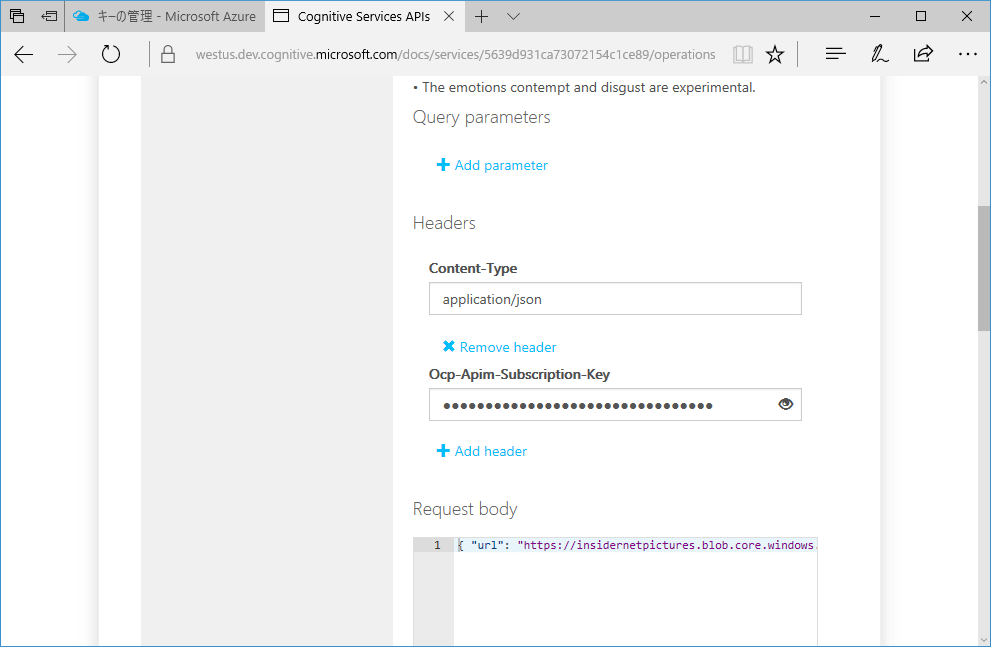Share this page

pos(923,54)
